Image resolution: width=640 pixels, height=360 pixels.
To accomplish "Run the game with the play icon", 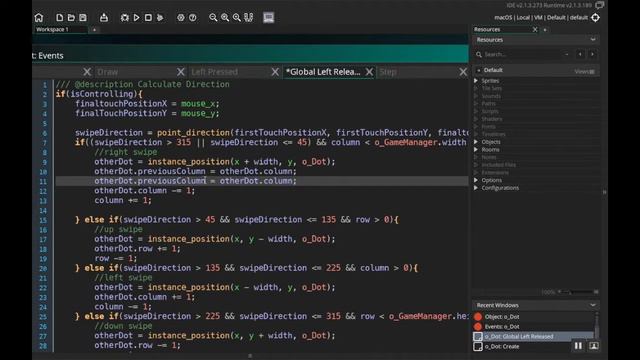I will pyautogui.click(x=136, y=18).
